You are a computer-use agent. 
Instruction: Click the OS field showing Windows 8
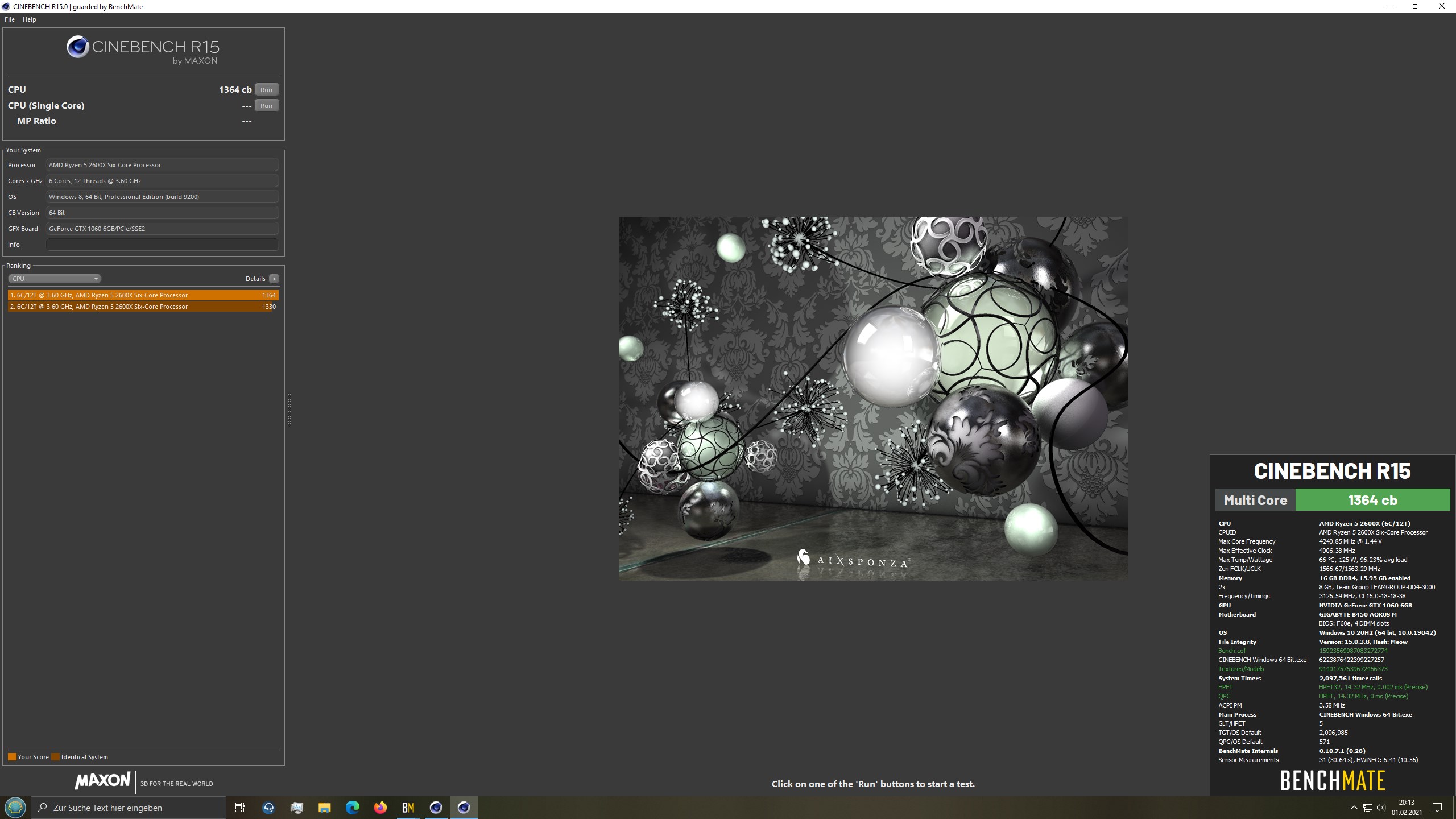(x=162, y=197)
